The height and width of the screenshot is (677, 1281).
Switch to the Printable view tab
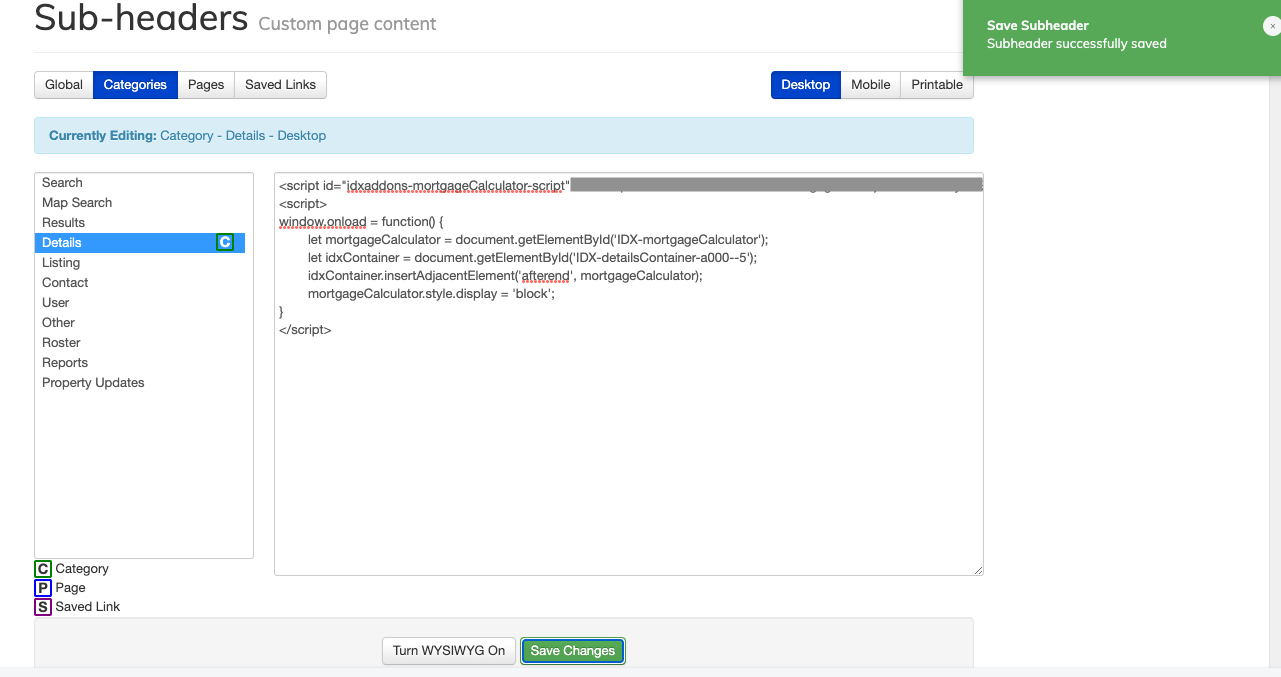point(936,85)
